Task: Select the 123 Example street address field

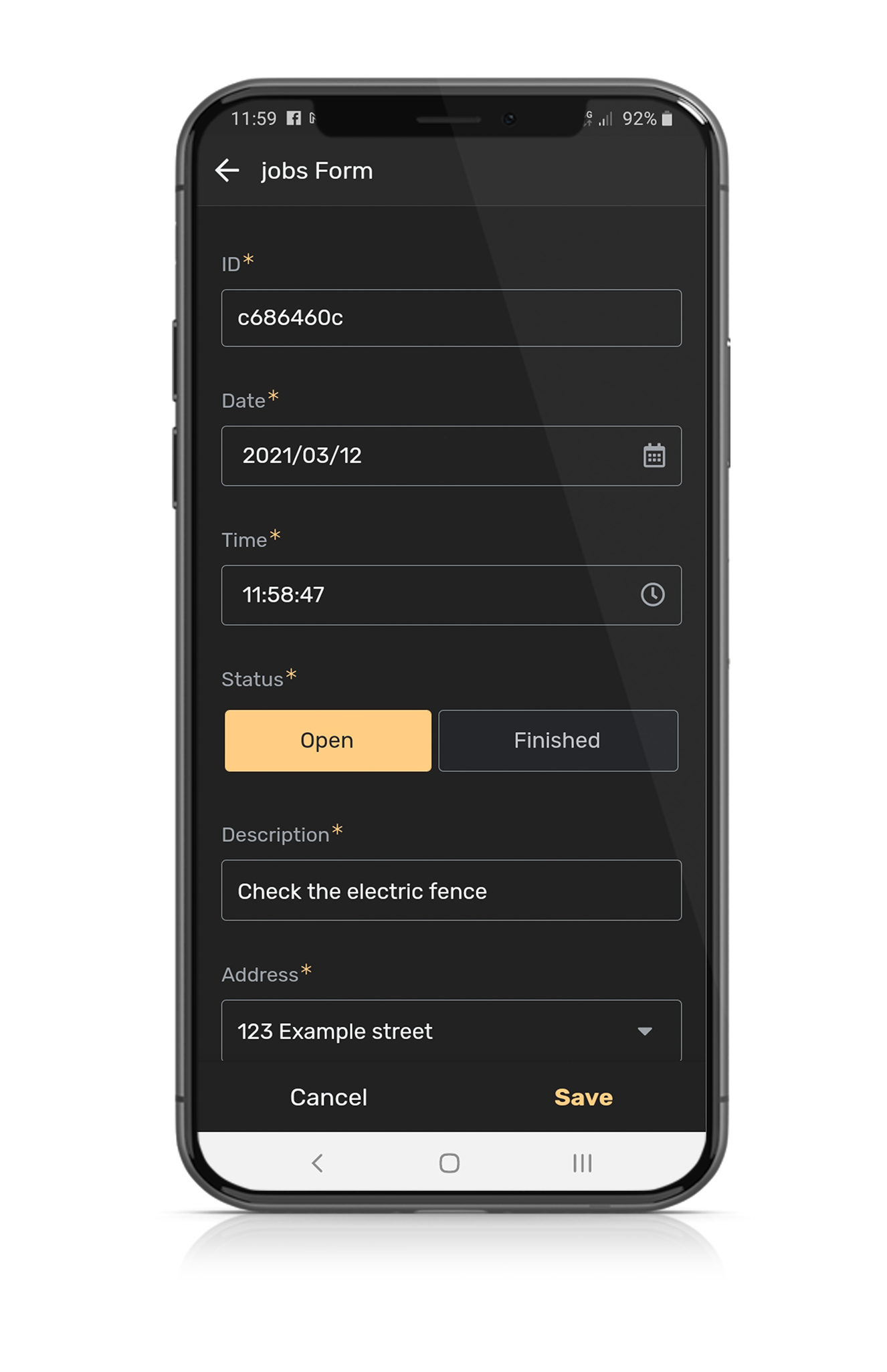Action: (x=452, y=1030)
